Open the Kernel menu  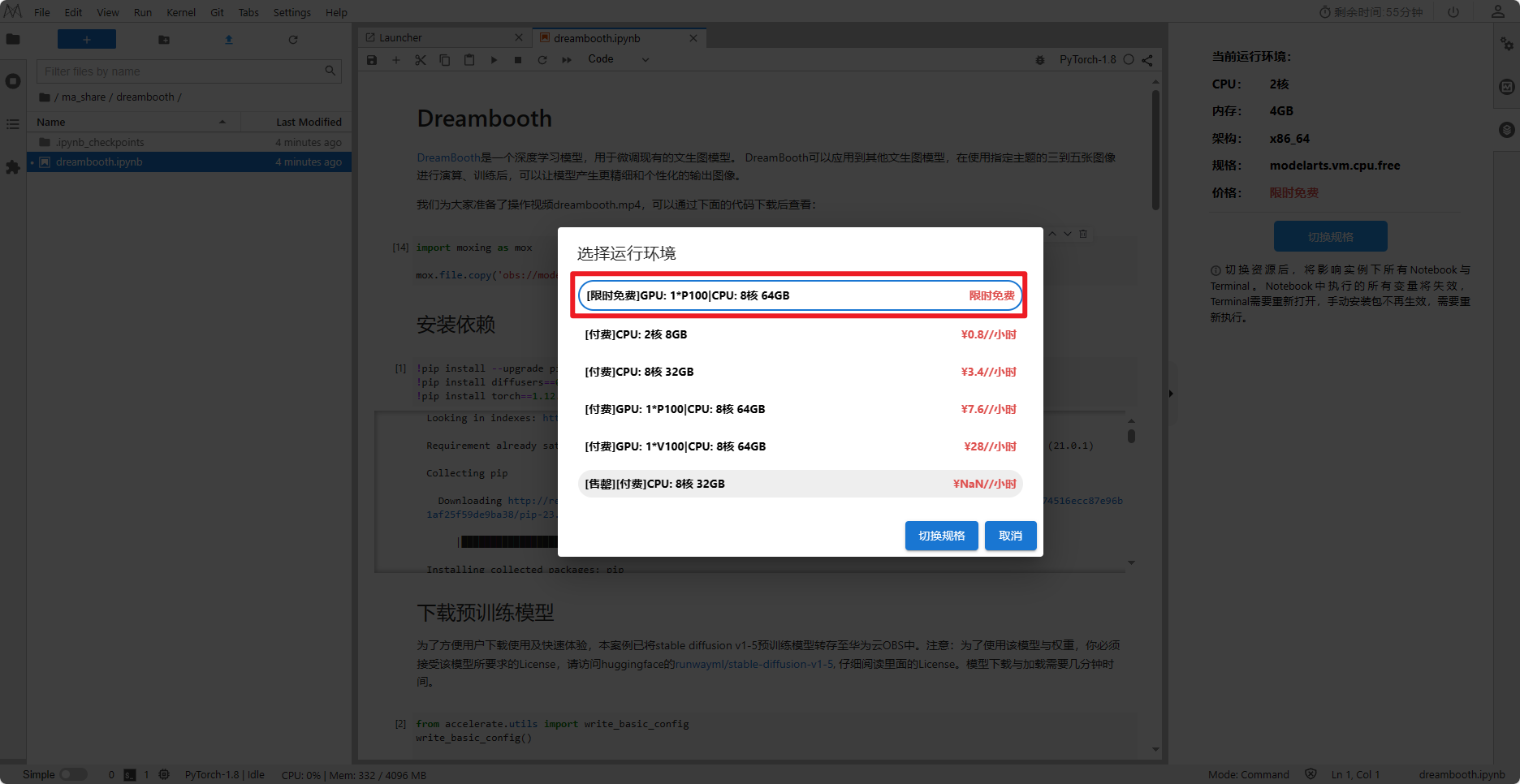[x=181, y=12]
